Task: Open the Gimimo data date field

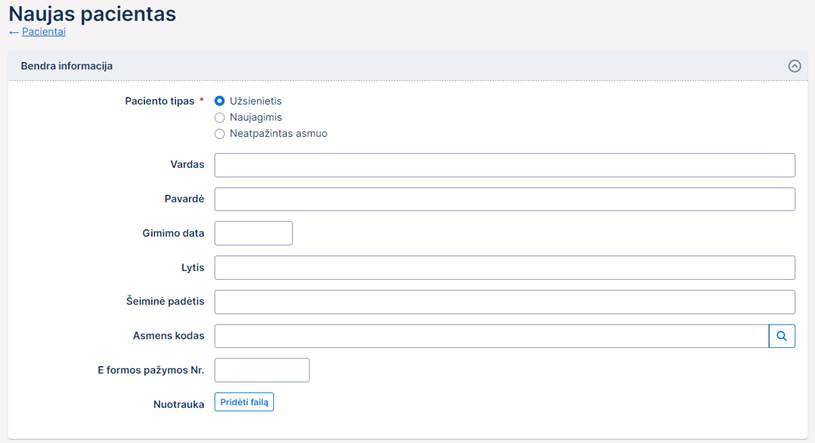Action: pos(253,233)
